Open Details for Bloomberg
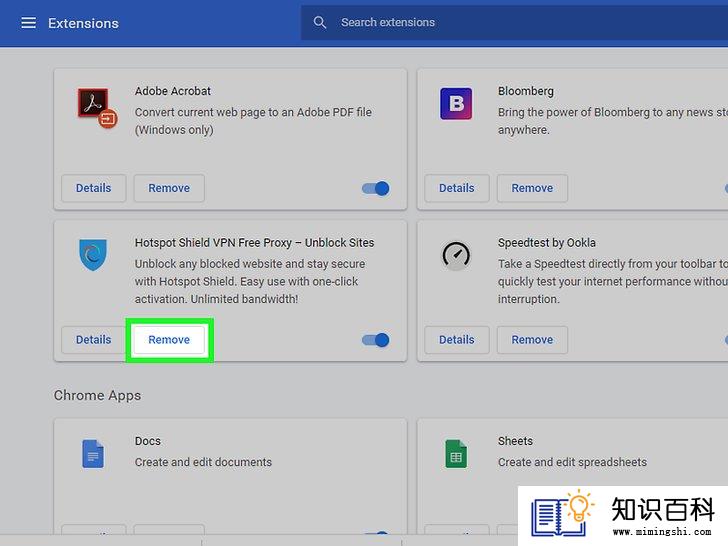The image size is (728, 546). click(457, 188)
